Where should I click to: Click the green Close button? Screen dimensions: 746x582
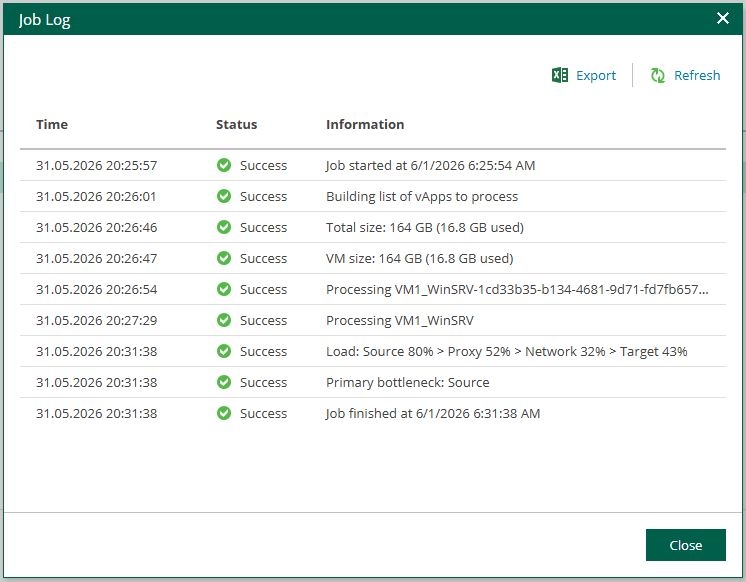pyautogui.click(x=686, y=545)
